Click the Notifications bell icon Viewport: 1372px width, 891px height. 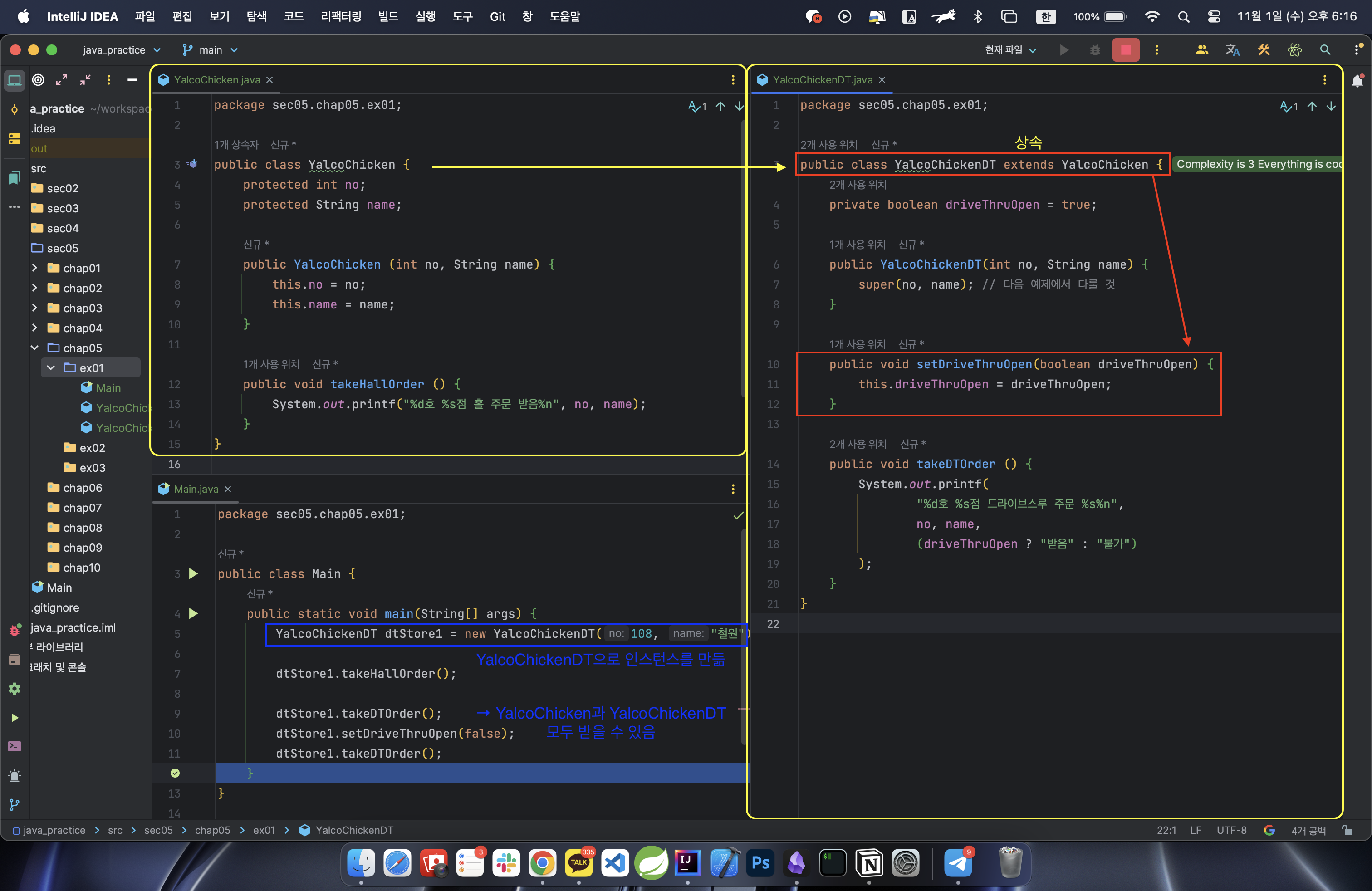click(x=1357, y=81)
